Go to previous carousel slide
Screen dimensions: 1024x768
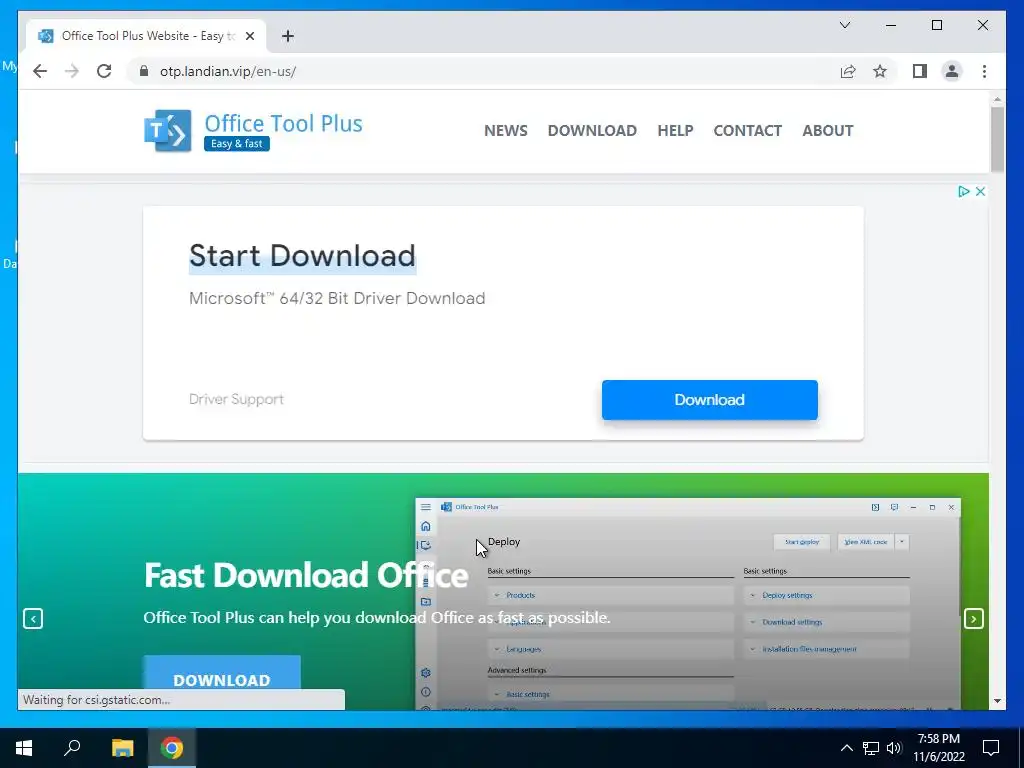(x=33, y=618)
